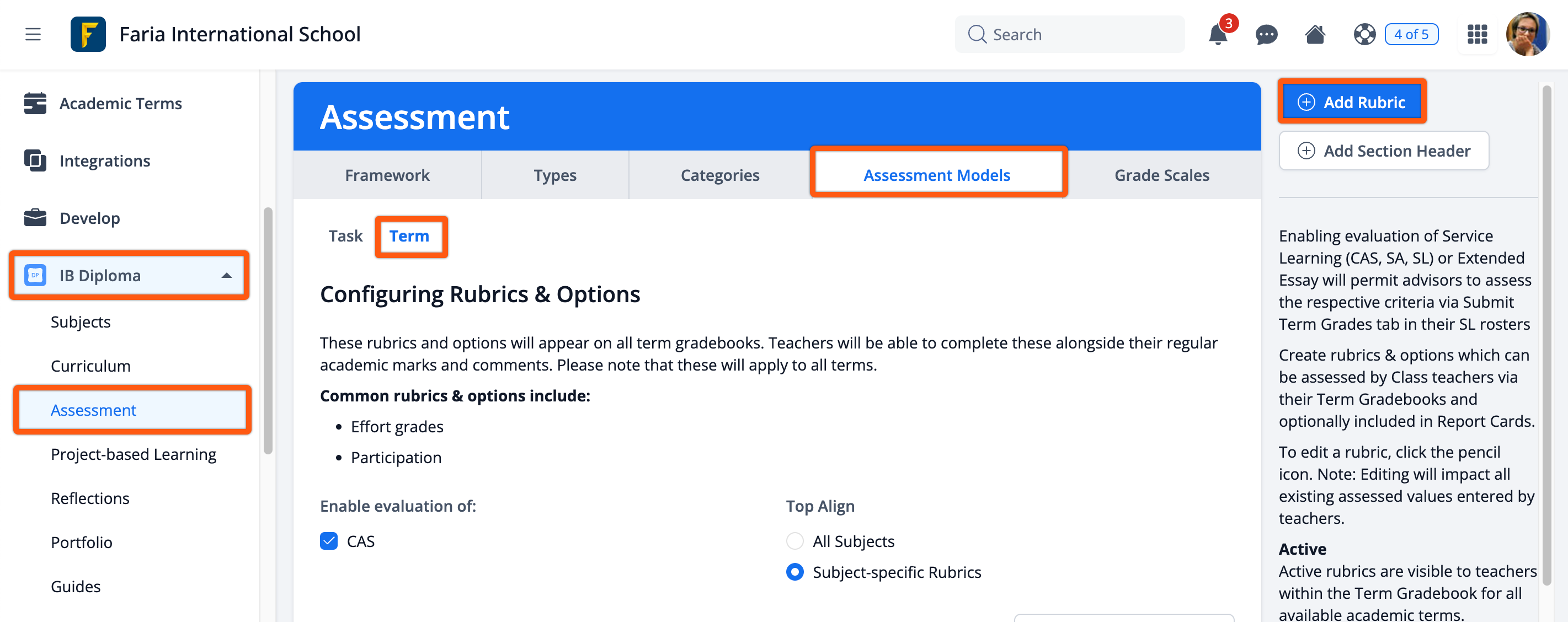Click the Add Section Header button

click(x=1384, y=151)
